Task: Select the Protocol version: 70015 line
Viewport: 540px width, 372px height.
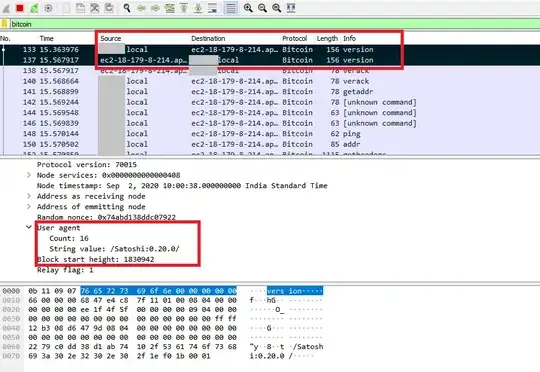Action: pyautogui.click(x=87, y=165)
